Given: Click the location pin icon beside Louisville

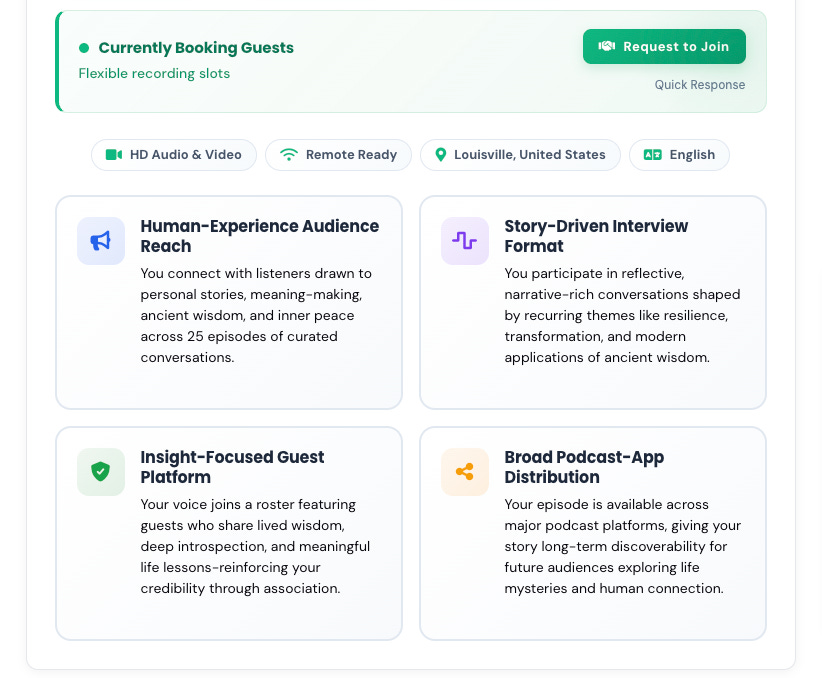Looking at the screenshot, I should point(441,155).
